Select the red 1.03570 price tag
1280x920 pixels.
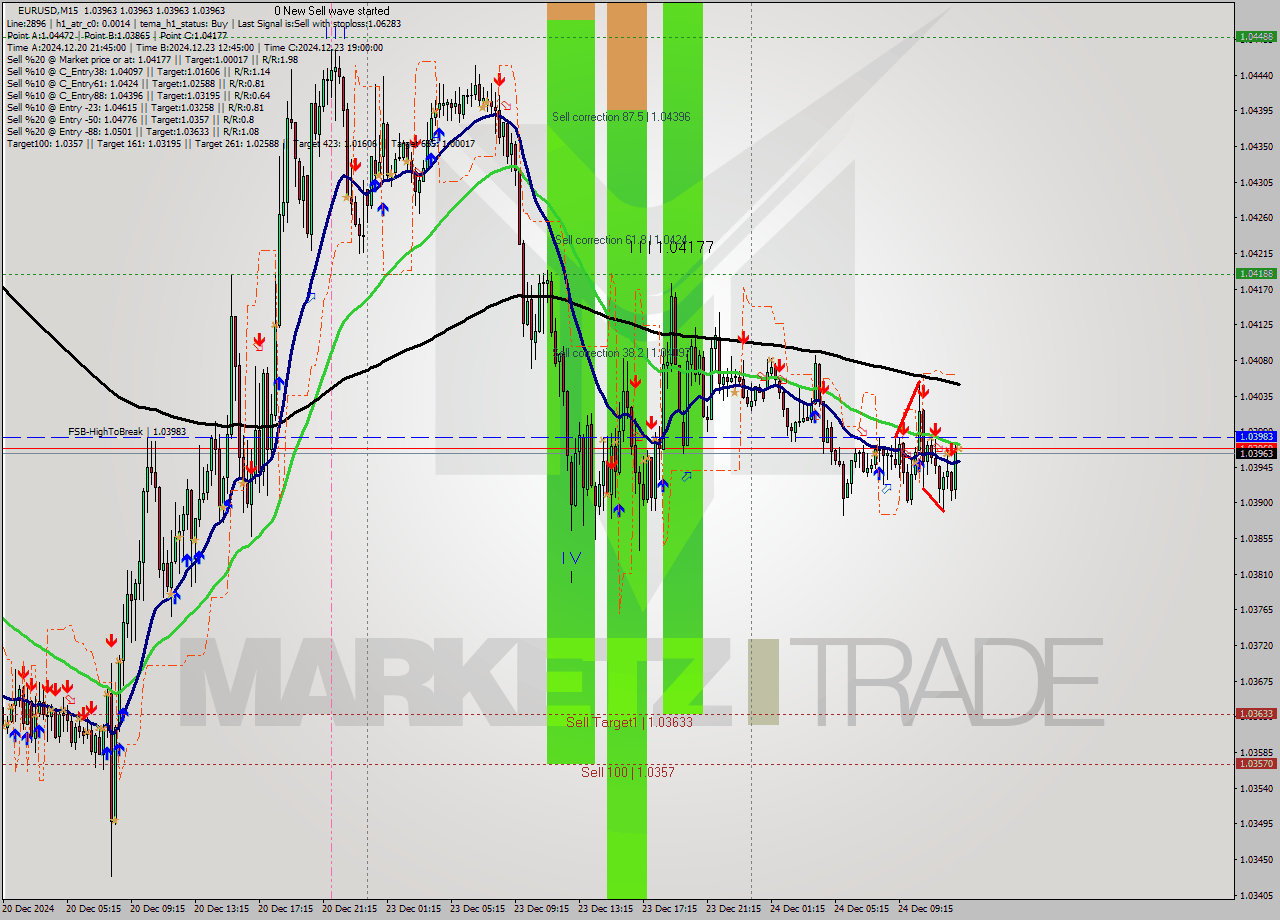click(1256, 763)
